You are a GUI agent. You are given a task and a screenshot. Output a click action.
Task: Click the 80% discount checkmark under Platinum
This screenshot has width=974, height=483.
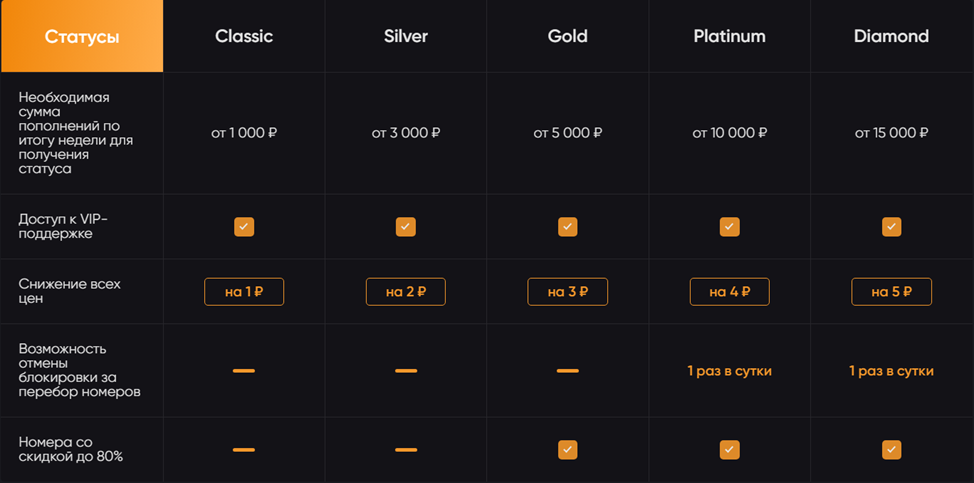(729, 449)
